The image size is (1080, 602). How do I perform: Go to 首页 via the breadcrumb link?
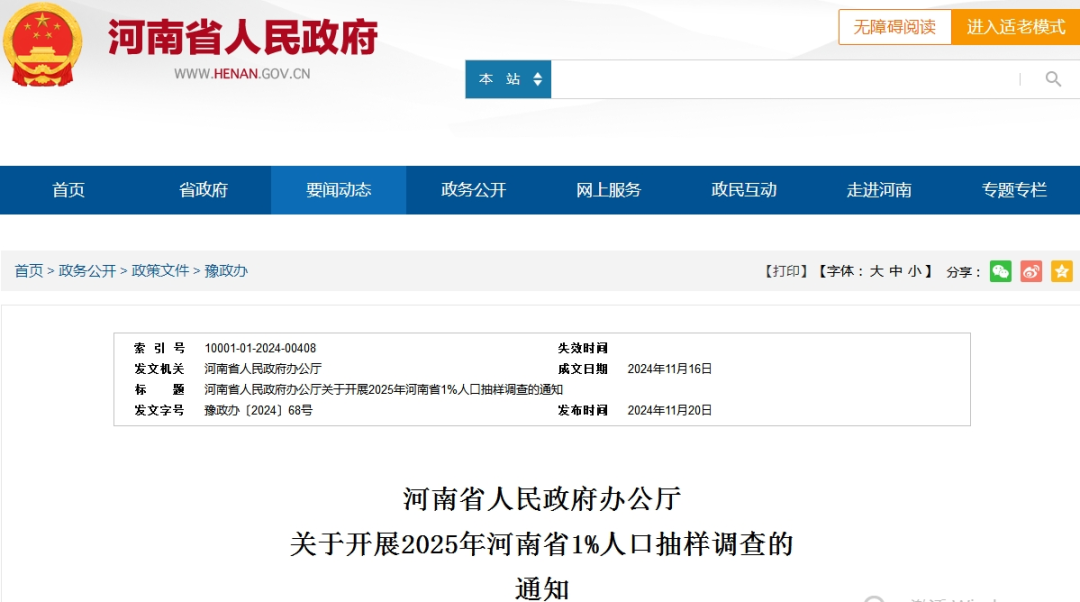27,270
